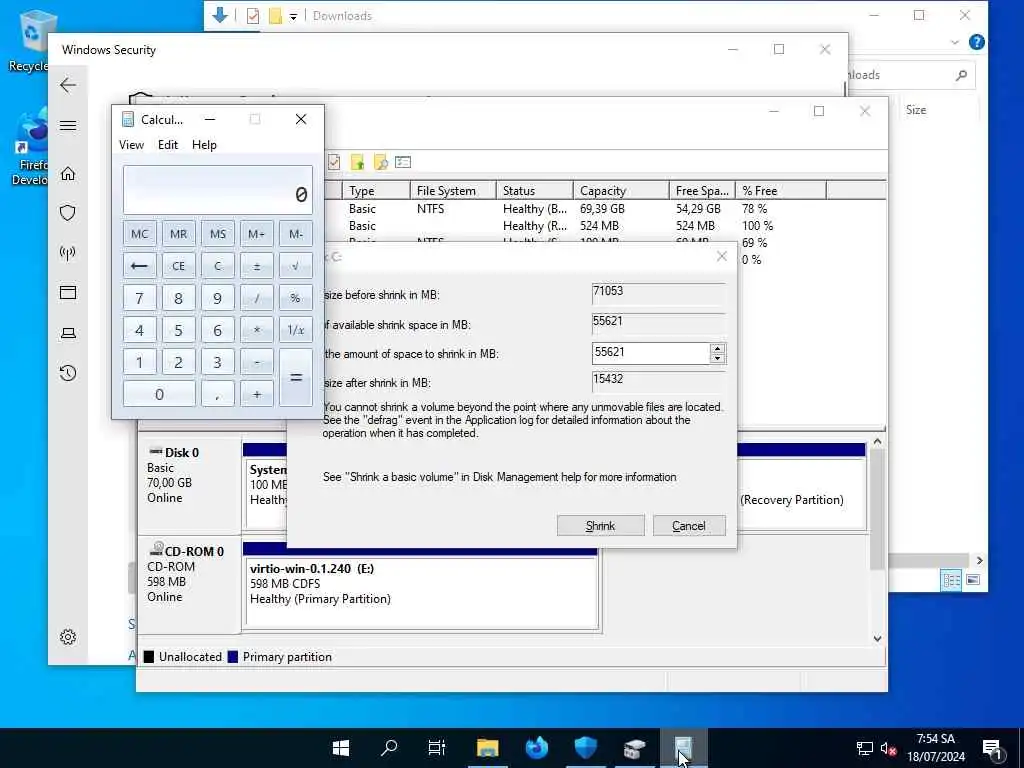Viewport: 1024px width, 768px height.
Task: Click the number 0 key in Calculator
Action: (159, 394)
